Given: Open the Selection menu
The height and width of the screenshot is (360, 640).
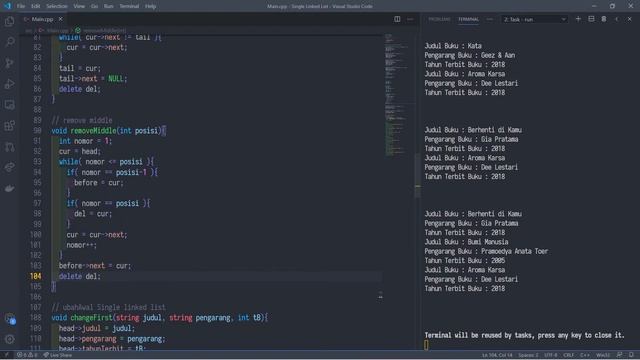Looking at the screenshot, I should [57, 6].
